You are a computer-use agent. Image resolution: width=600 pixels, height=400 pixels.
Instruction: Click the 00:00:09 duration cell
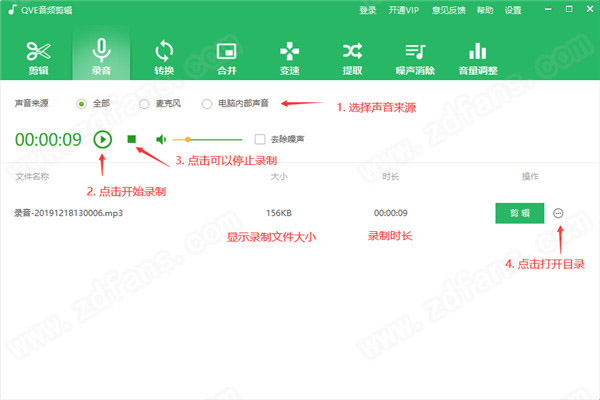tap(390, 213)
